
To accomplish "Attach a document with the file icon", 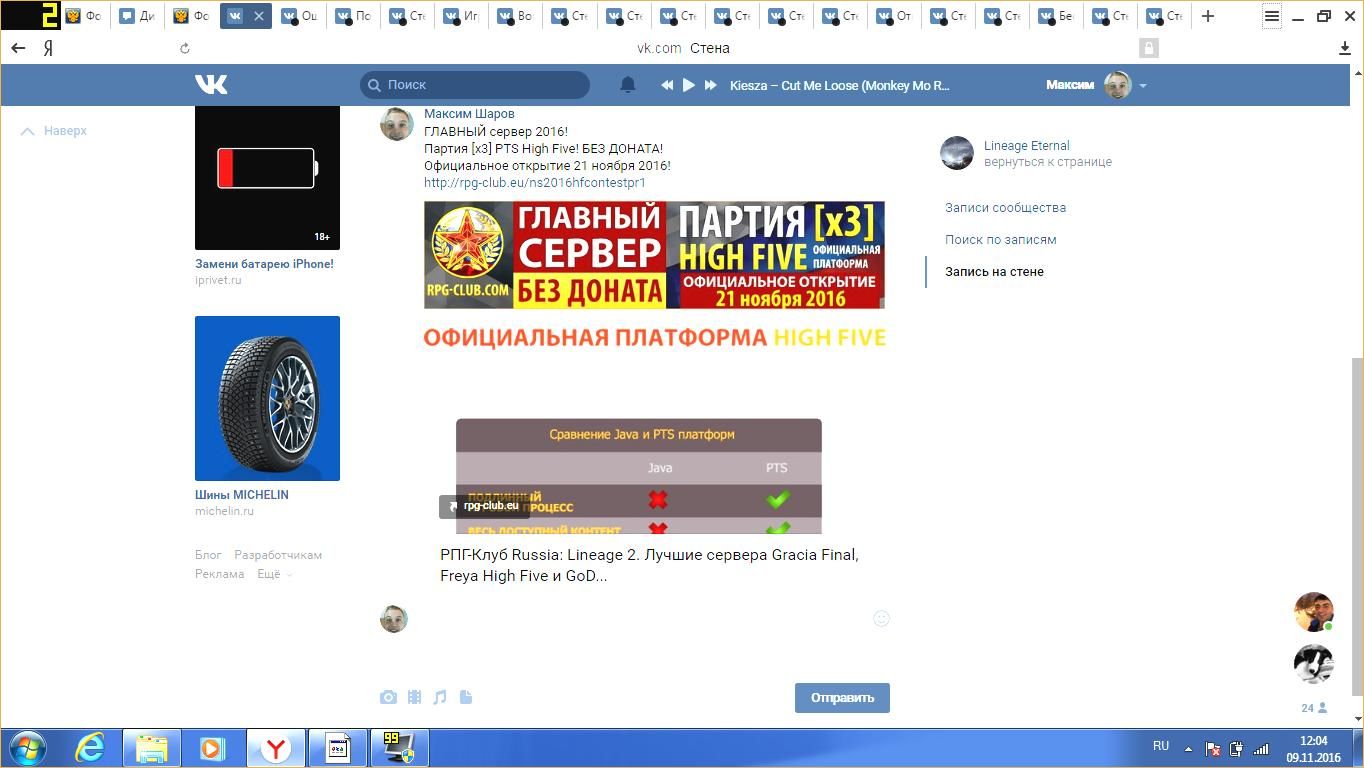I will tap(466, 697).
